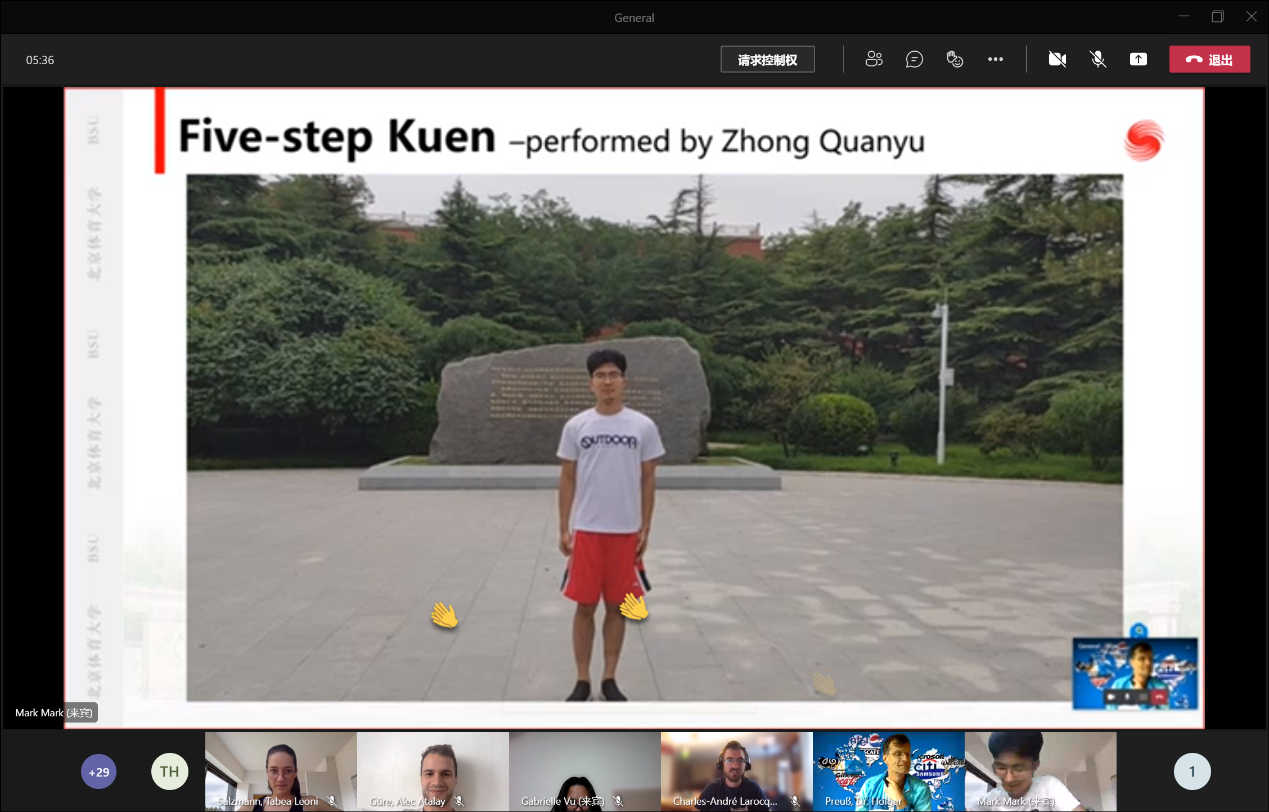Open the more actions ellipsis menu
Screen dimensions: 1269x812
coord(995,59)
